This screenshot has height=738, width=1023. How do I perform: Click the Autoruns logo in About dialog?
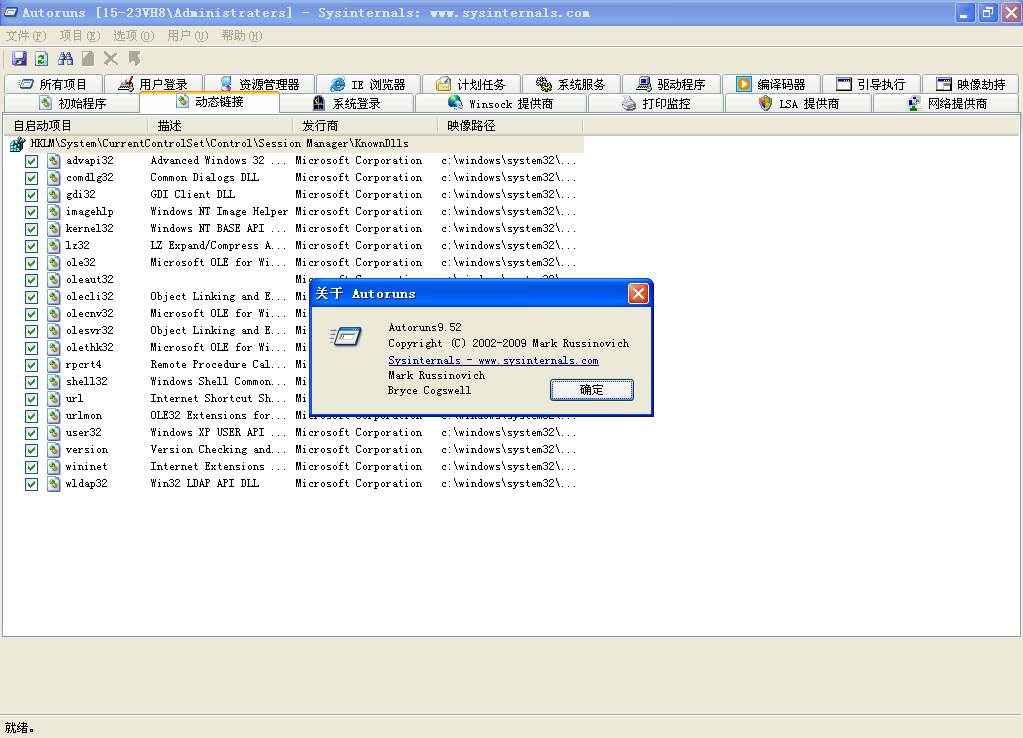(346, 337)
